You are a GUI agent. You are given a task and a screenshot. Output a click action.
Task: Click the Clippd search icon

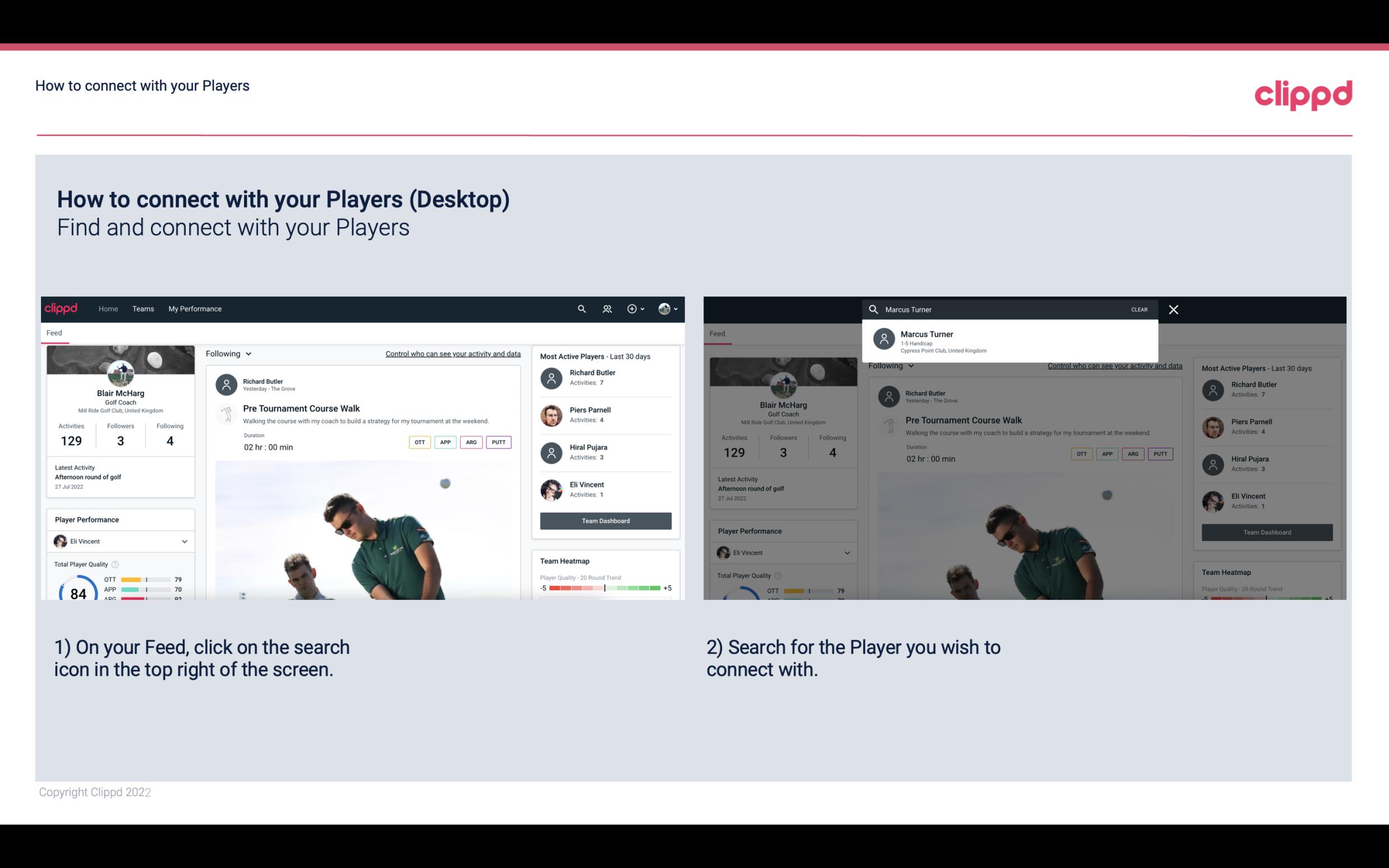pos(579,308)
